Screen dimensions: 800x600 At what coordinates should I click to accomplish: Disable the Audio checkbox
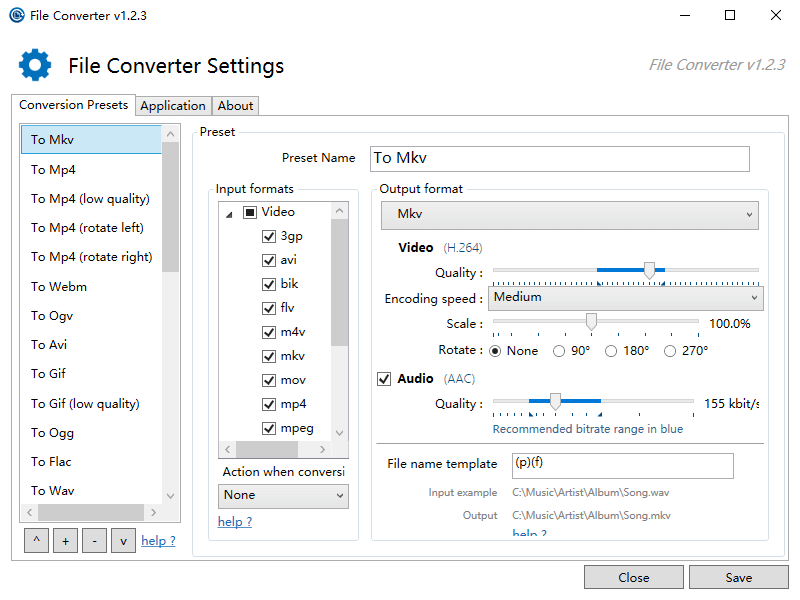click(384, 379)
